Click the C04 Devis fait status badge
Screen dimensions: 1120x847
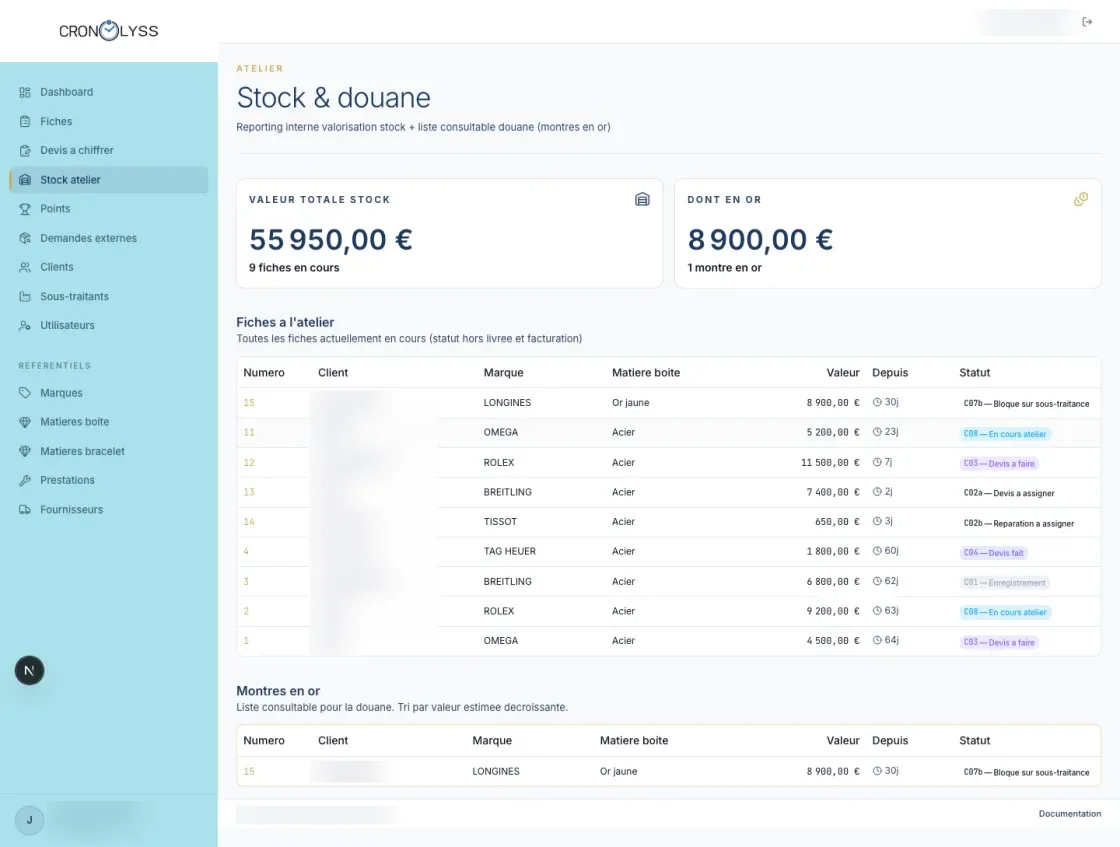[x=994, y=553]
